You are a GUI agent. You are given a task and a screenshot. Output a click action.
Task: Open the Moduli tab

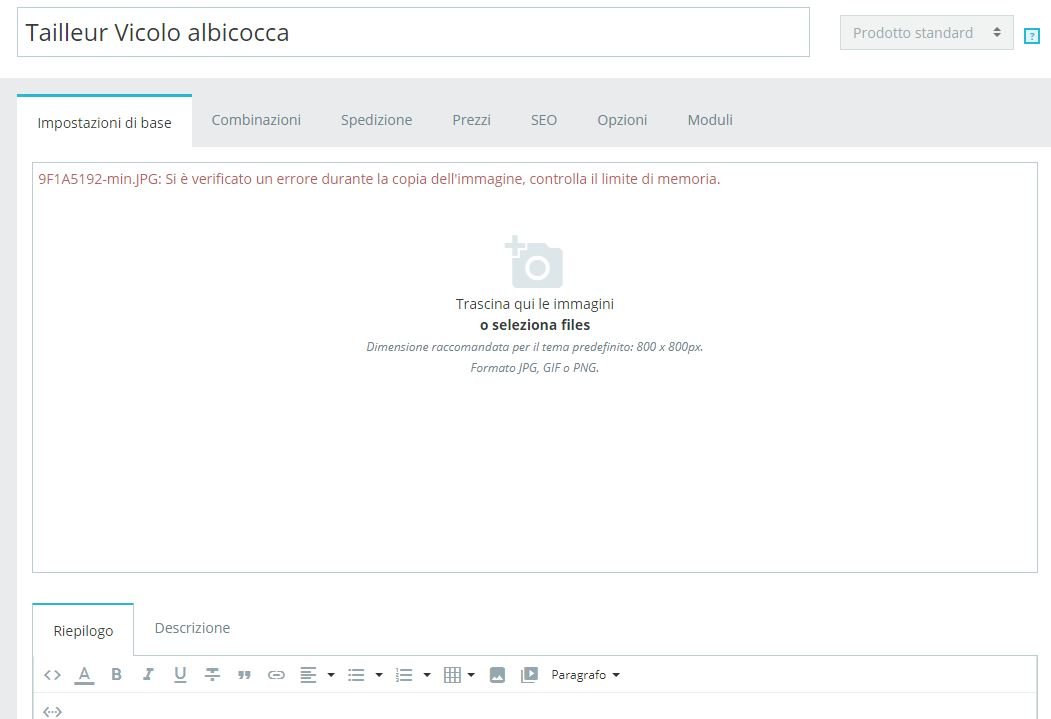710,120
